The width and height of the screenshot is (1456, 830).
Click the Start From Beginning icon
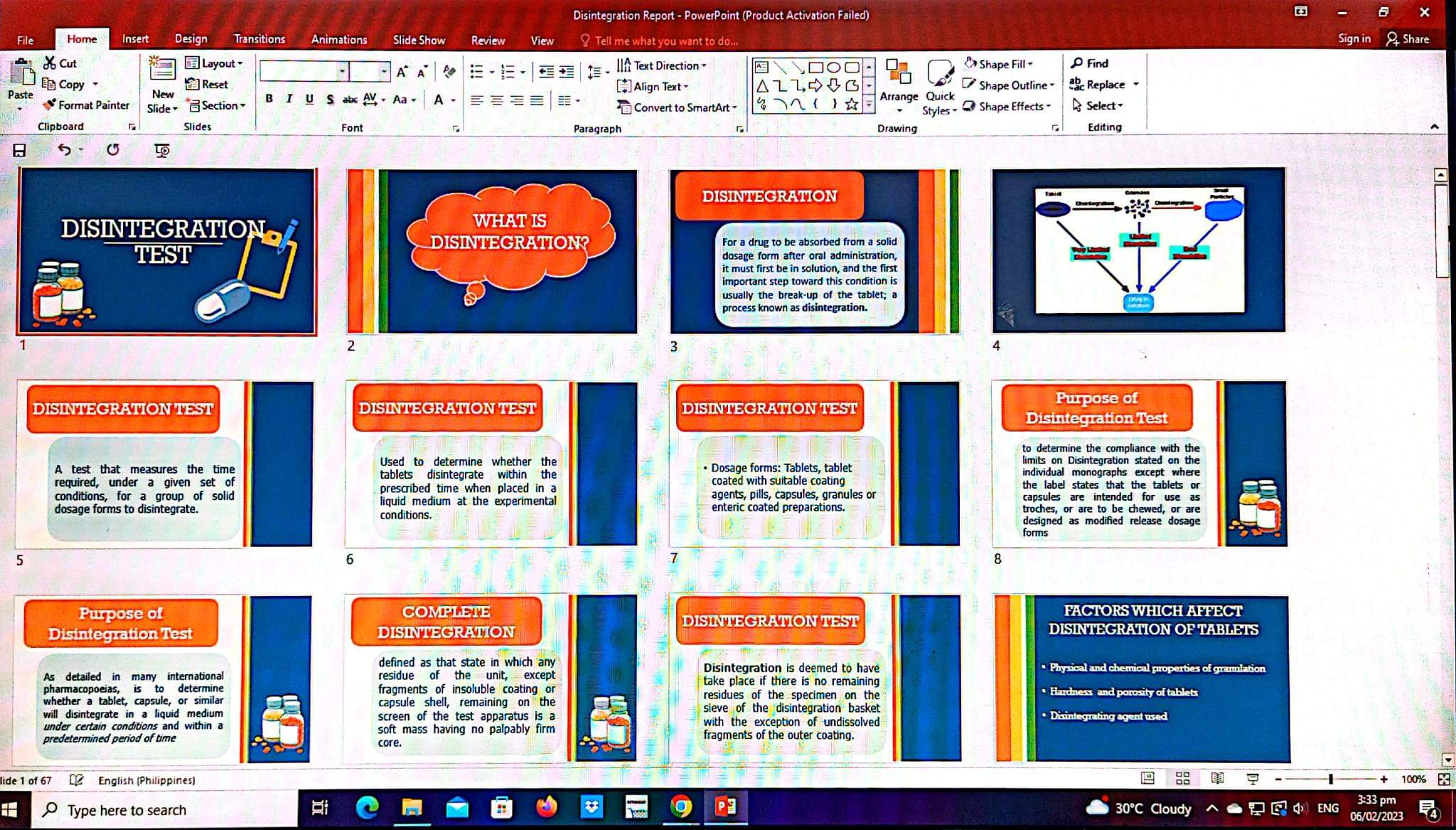click(x=162, y=150)
